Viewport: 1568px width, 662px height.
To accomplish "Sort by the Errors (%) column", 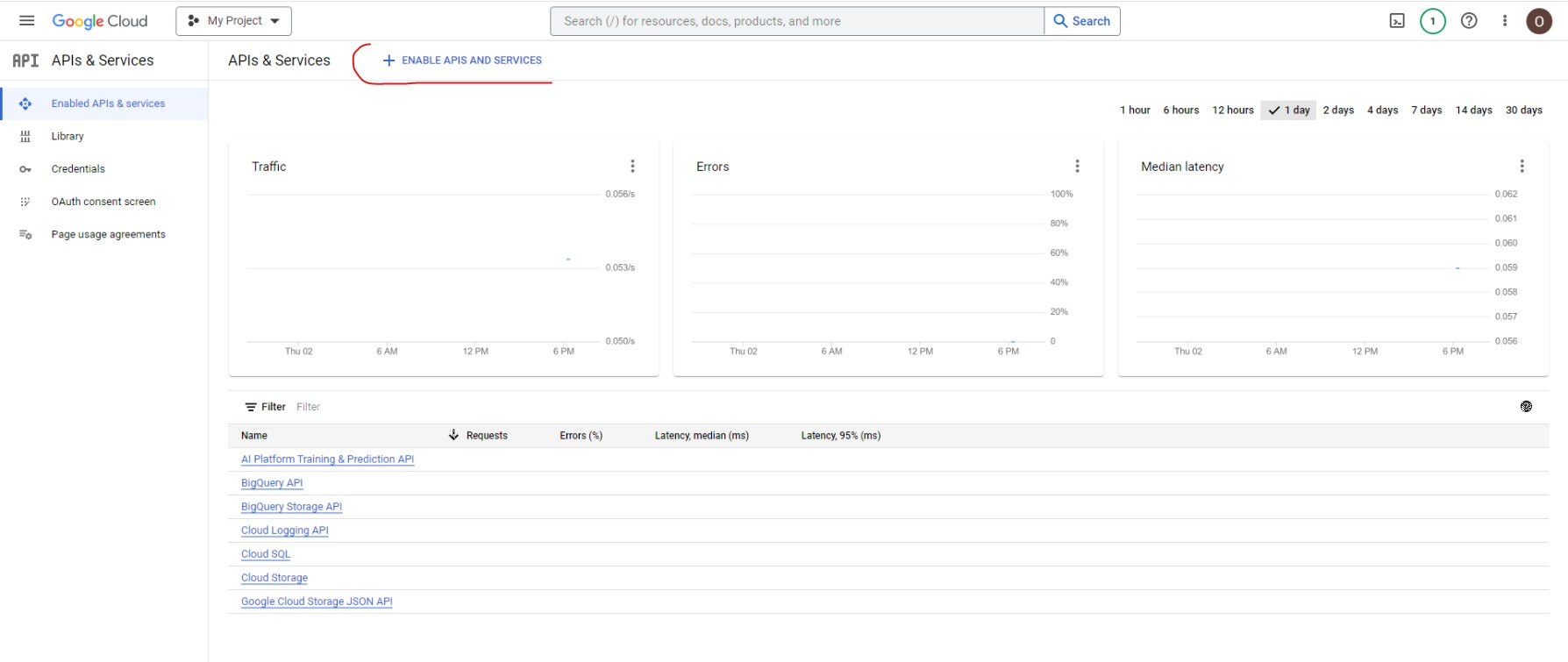I will click(x=581, y=435).
